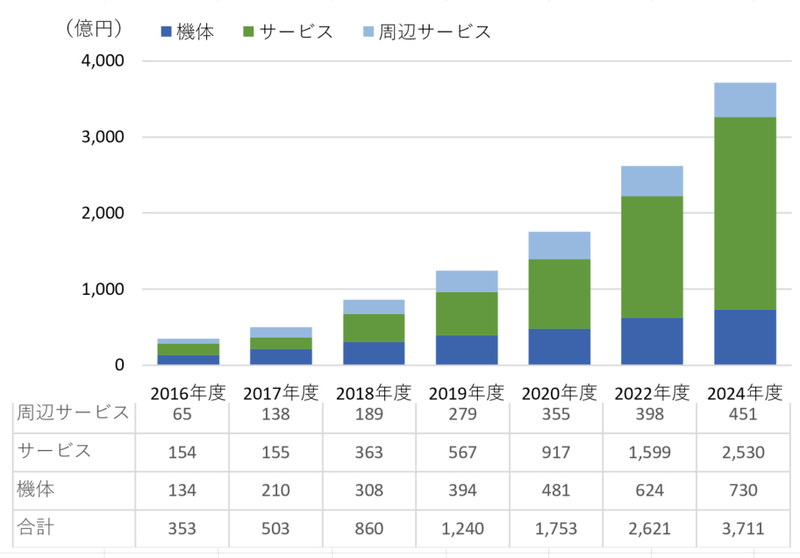Click the light blue 周辺サービス legend swatch
Image resolution: width=800 pixels, height=558 pixels.
tap(365, 33)
